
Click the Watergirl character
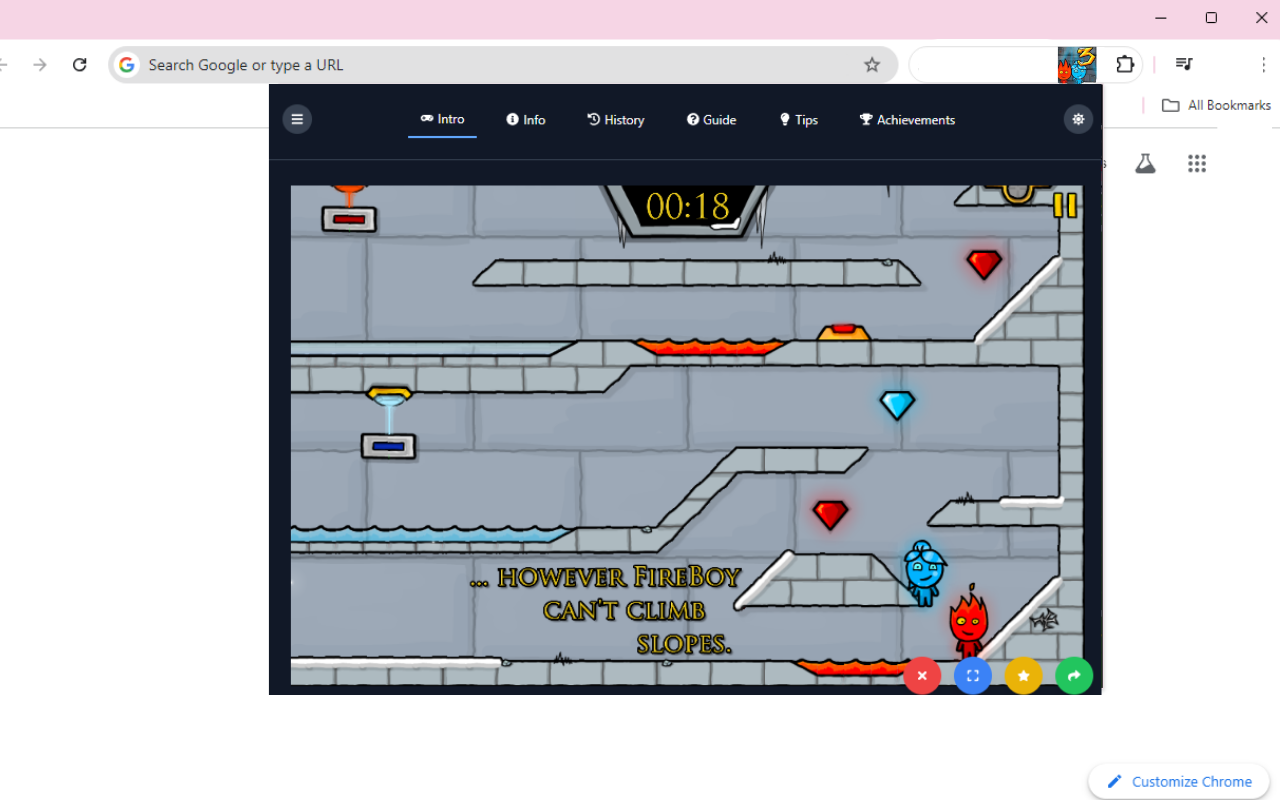924,573
